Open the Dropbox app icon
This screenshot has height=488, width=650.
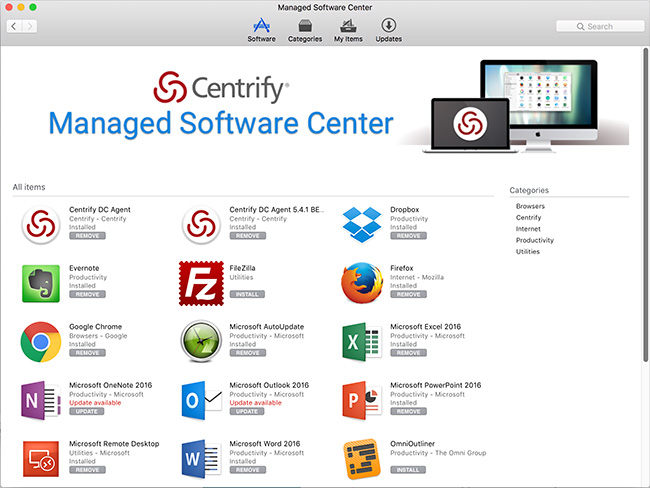tap(362, 224)
